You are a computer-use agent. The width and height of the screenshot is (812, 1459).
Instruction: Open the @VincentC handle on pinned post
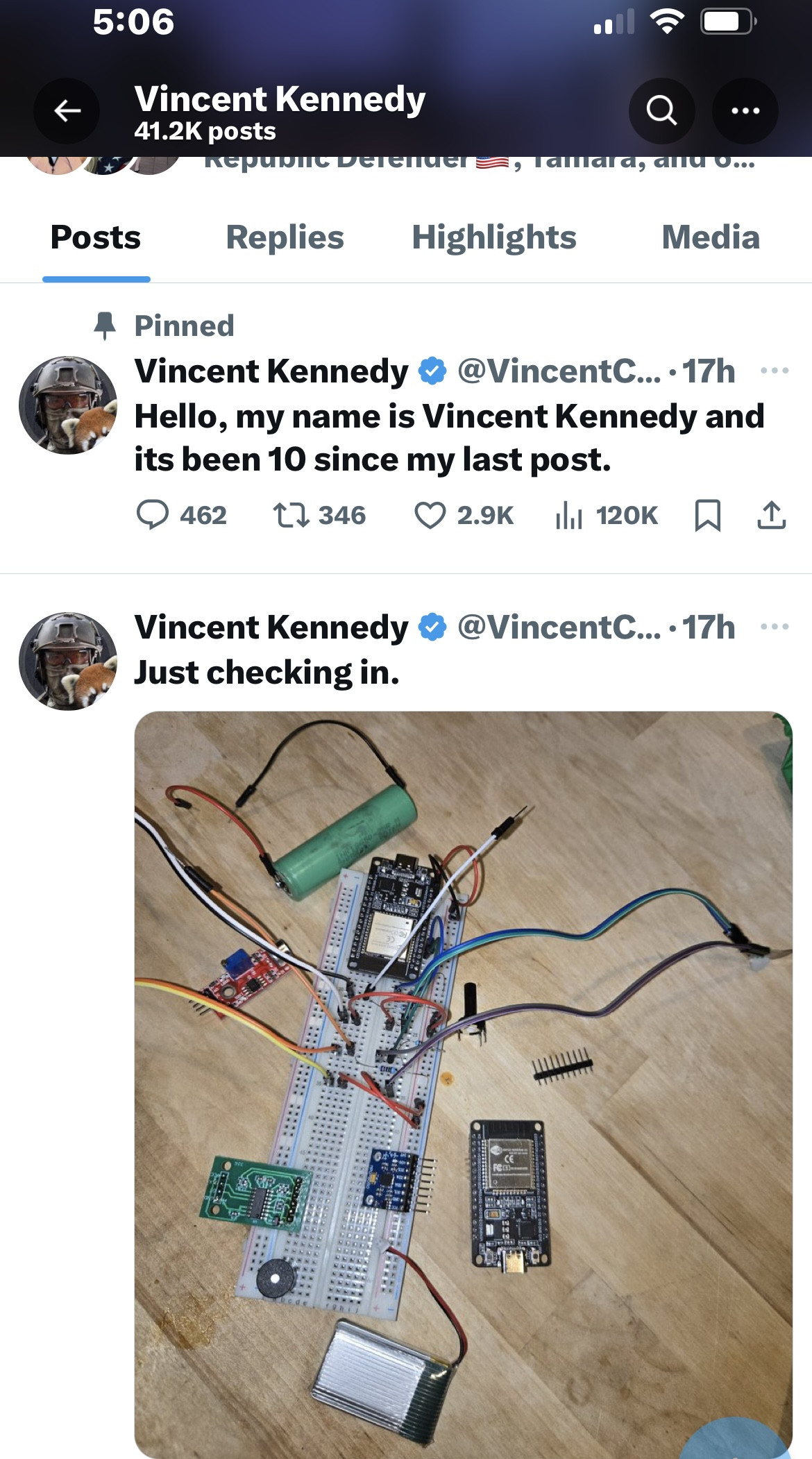[559, 371]
